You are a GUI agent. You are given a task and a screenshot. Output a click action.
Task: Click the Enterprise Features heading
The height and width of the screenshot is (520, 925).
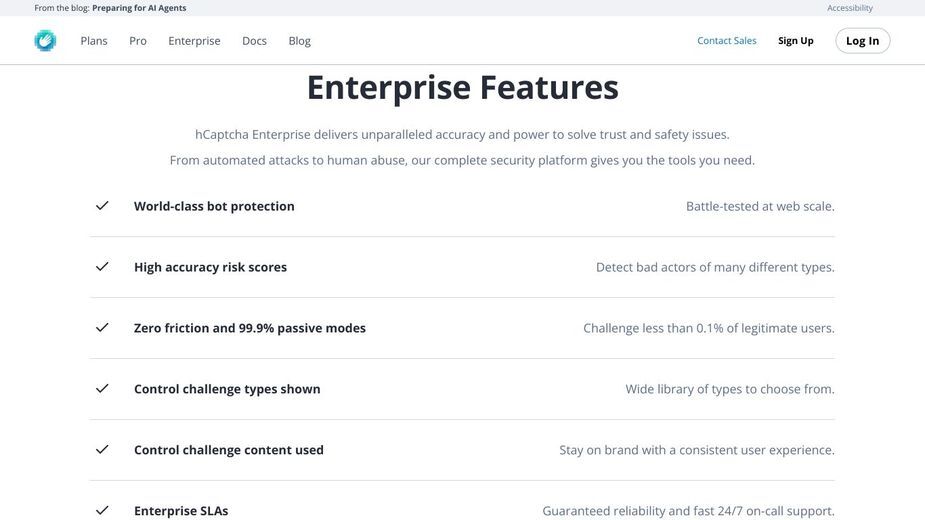coord(462,87)
